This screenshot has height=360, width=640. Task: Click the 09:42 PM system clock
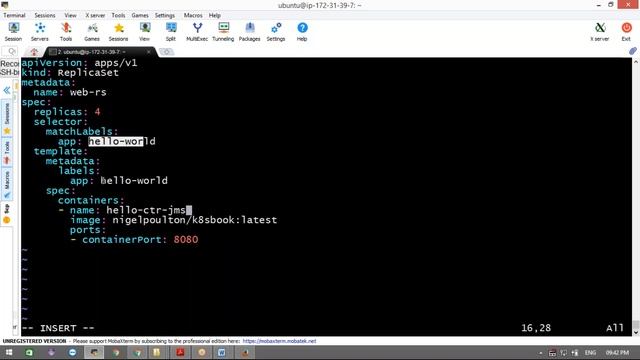point(617,352)
